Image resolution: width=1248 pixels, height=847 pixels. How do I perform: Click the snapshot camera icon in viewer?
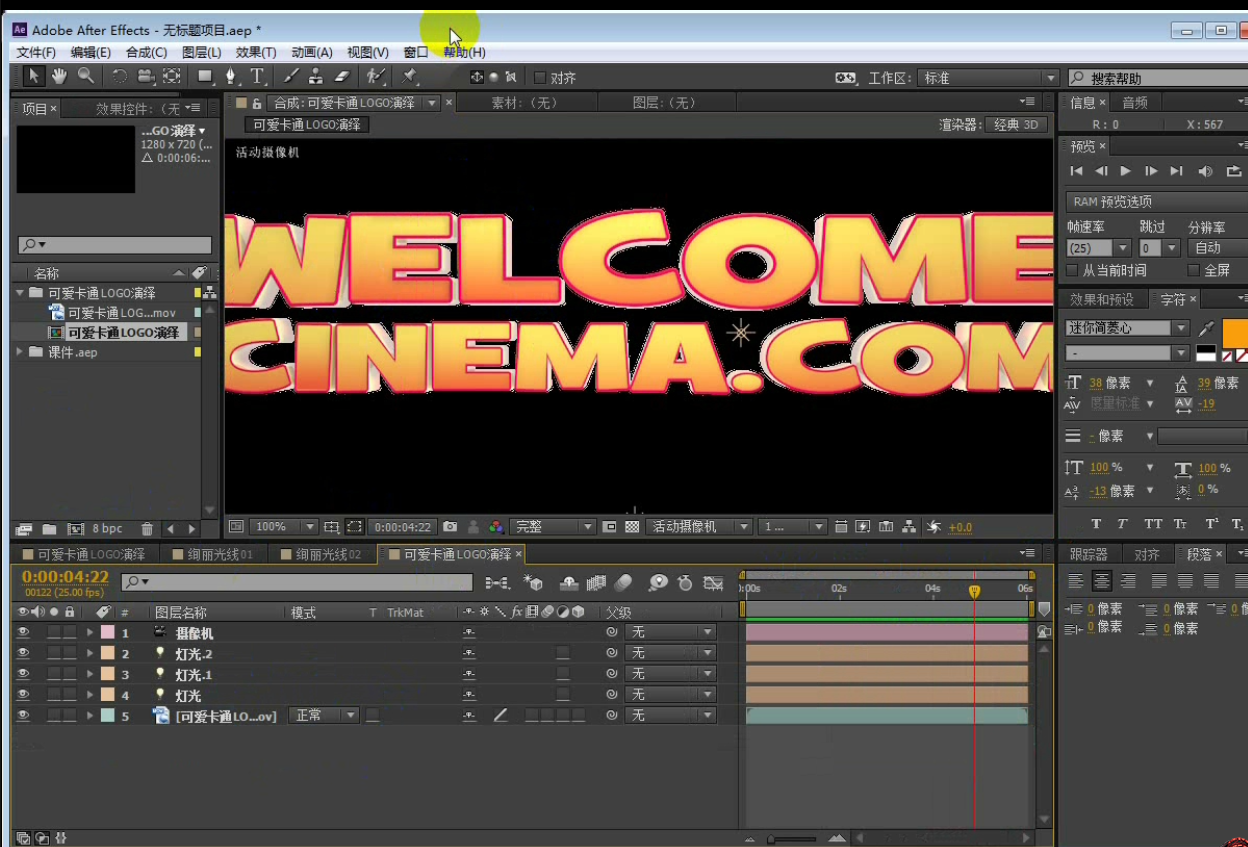[450, 527]
